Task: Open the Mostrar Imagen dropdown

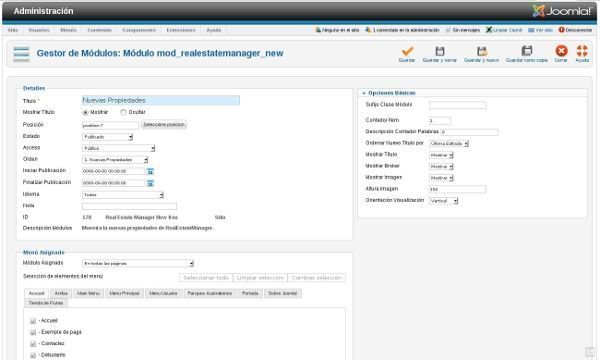Action: point(442,178)
